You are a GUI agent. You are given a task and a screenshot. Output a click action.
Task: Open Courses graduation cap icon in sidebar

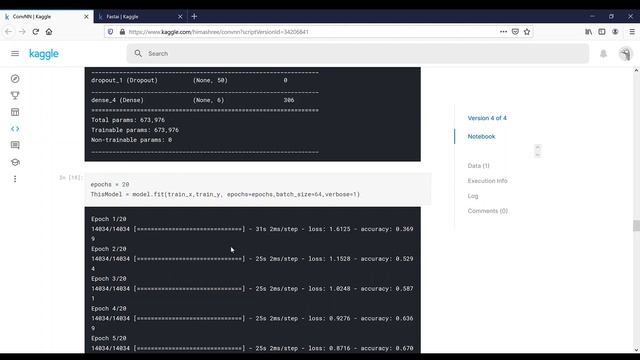click(x=15, y=162)
